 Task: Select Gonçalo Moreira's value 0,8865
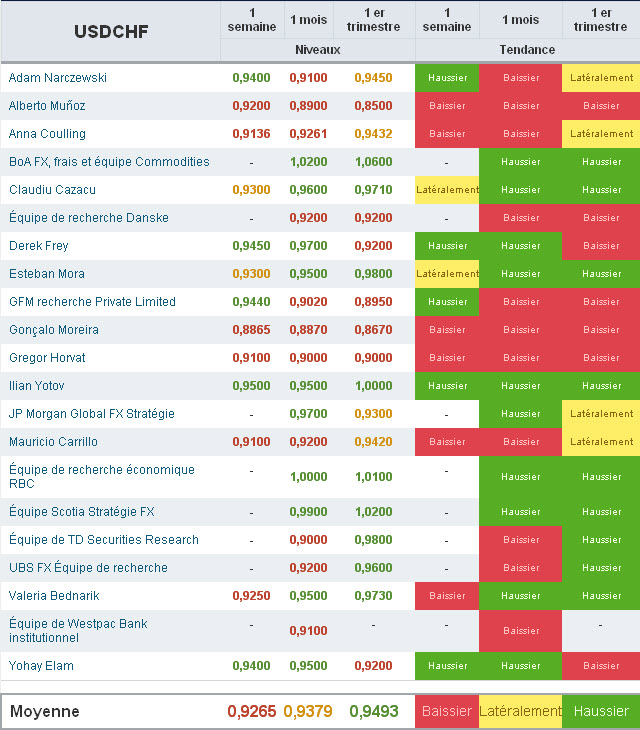click(251, 330)
